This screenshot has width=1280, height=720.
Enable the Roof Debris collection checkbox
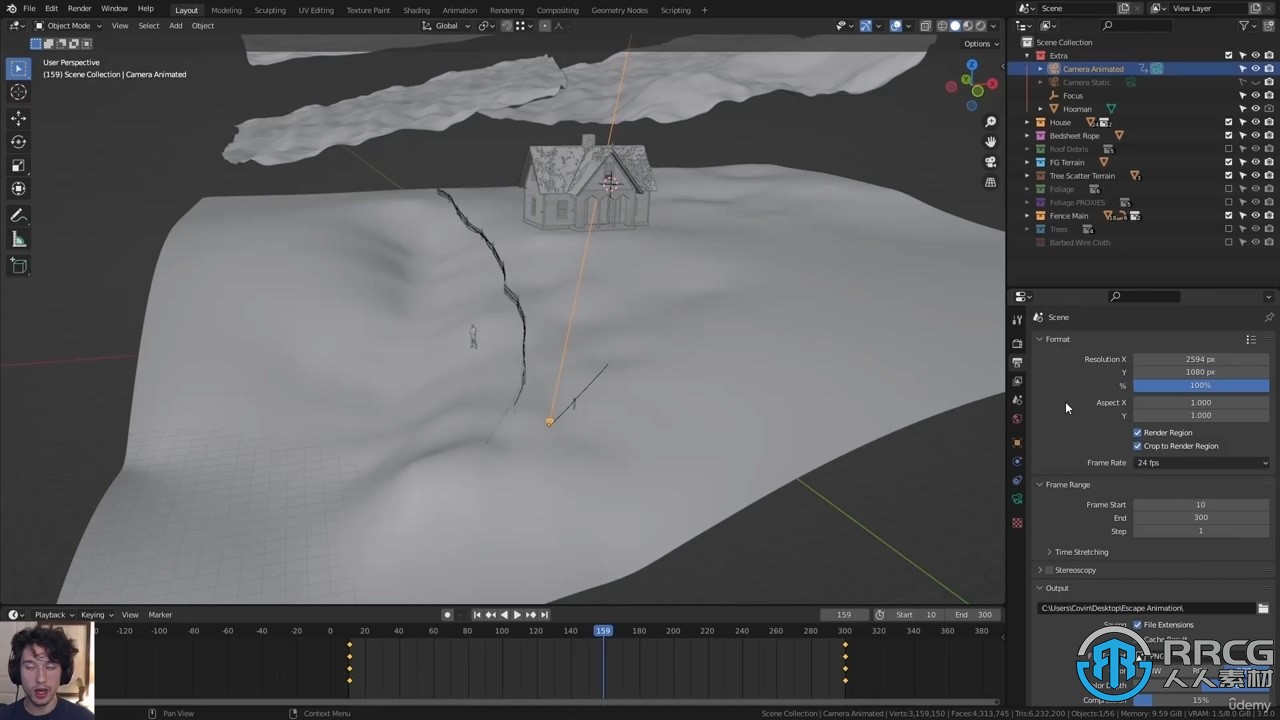click(1229, 149)
